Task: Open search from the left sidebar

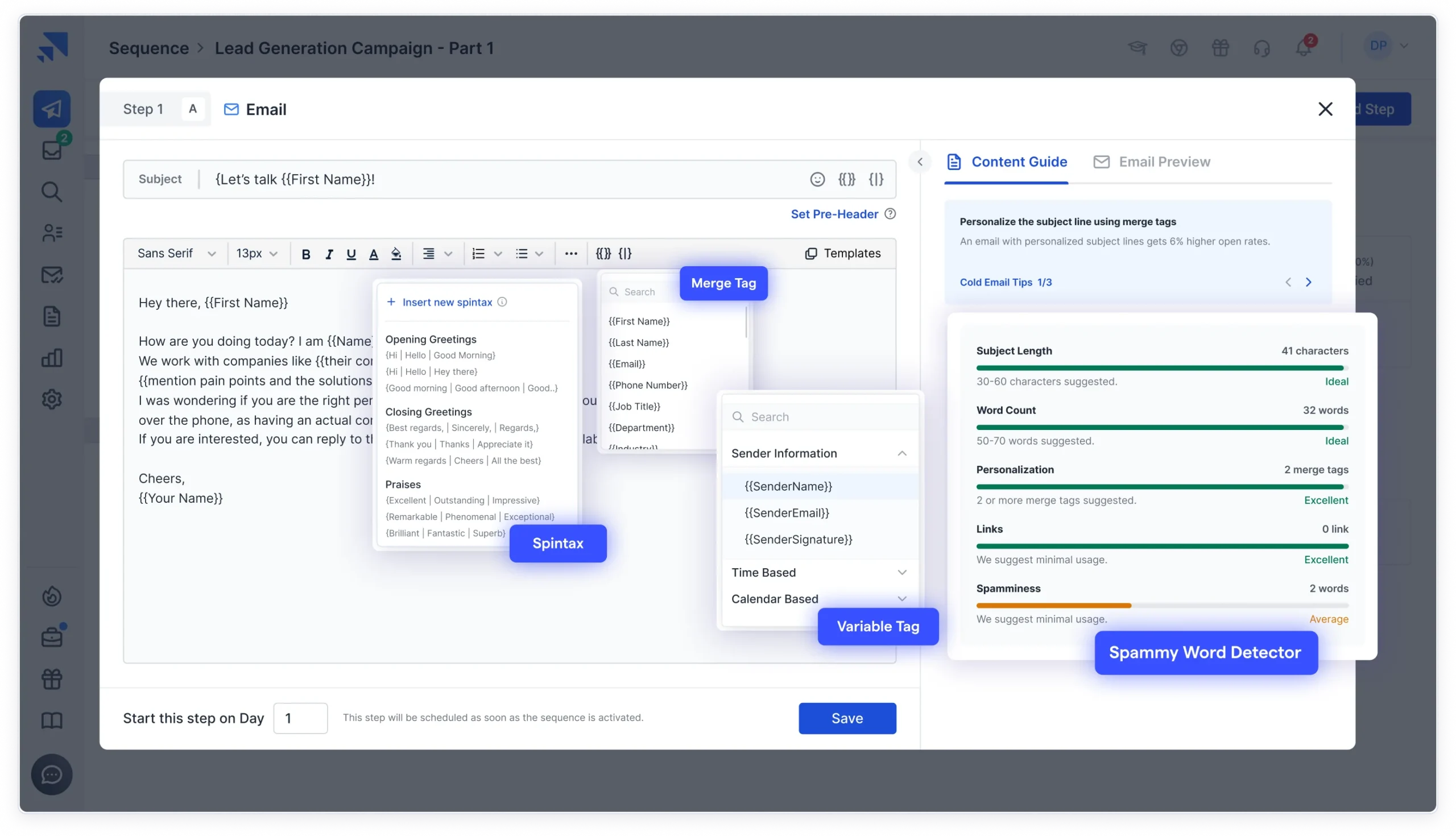Action: point(52,192)
